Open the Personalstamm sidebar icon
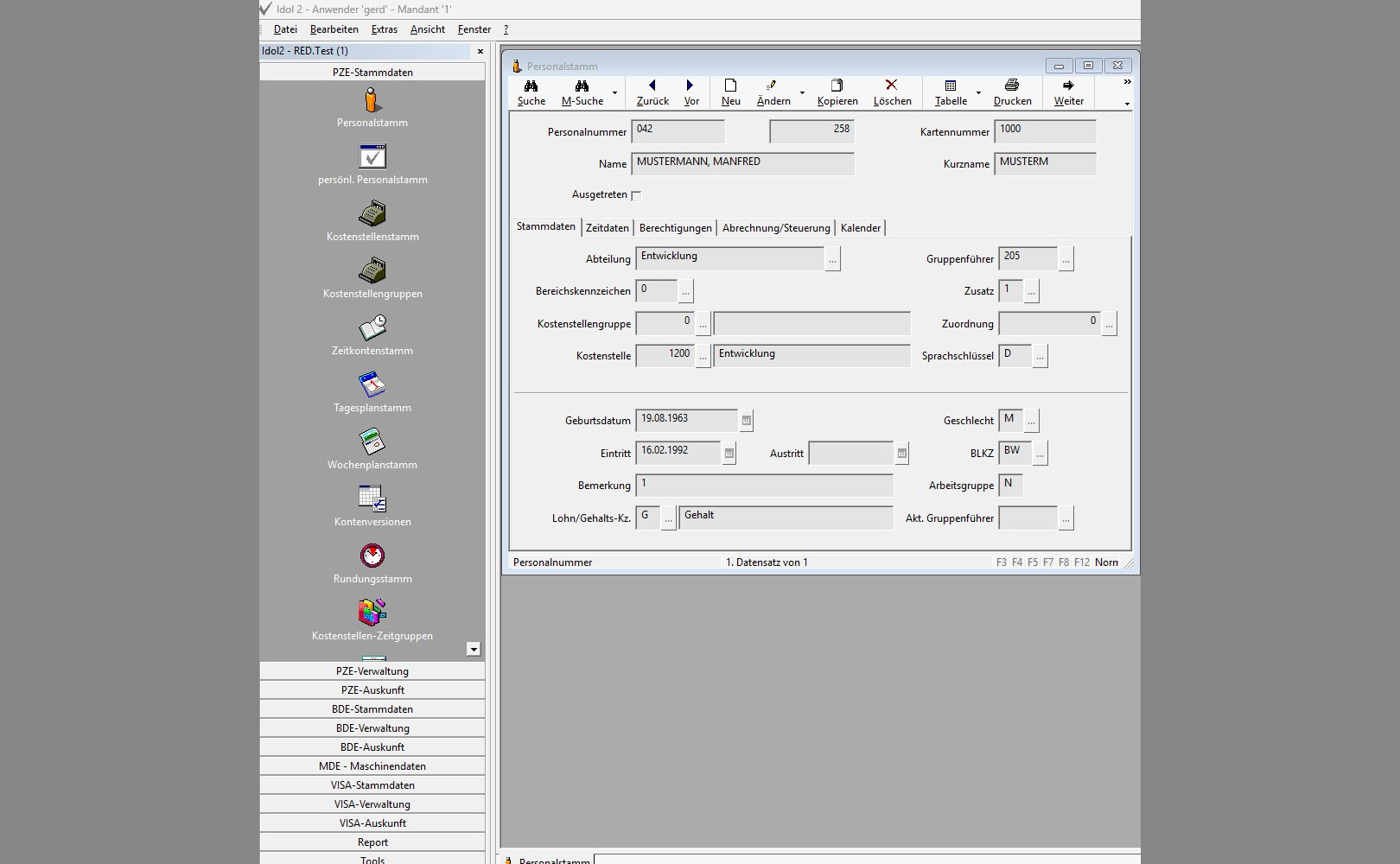The width and height of the screenshot is (1400, 864). 372,101
